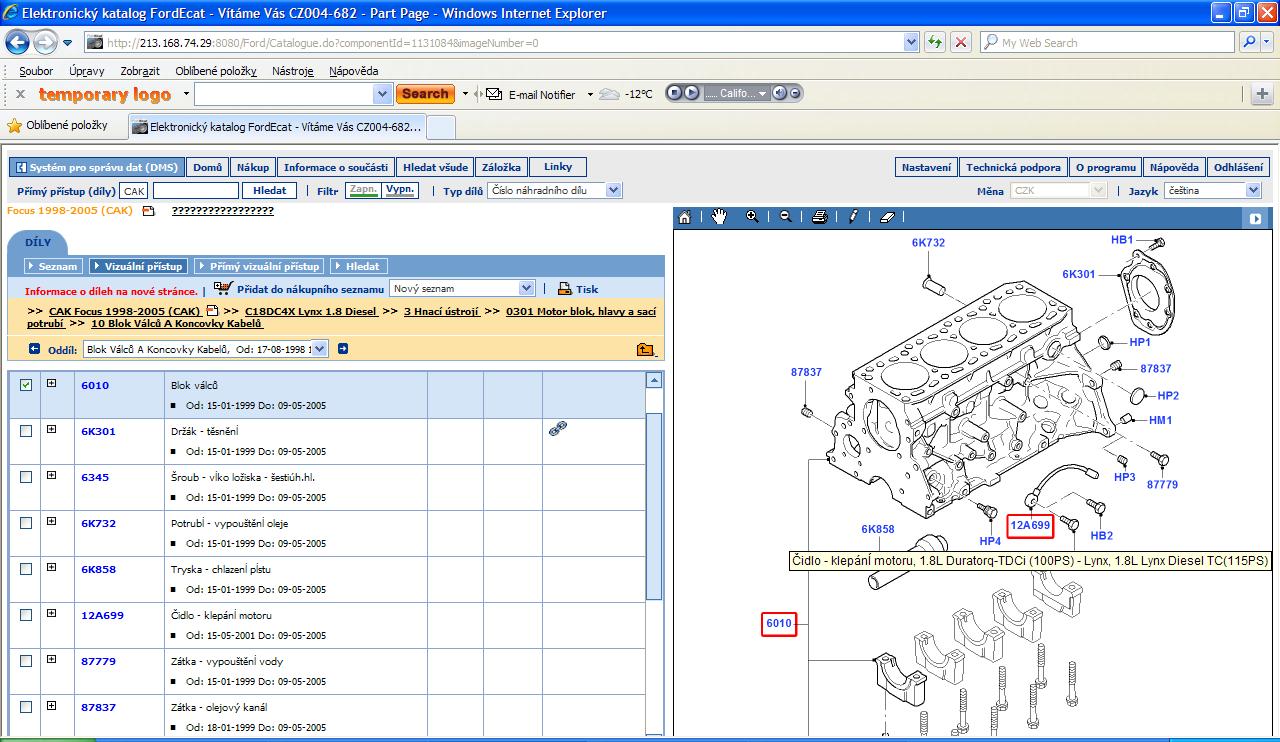The height and width of the screenshot is (742, 1280).
Task: Select the pan hand tool
Action: coord(719,217)
